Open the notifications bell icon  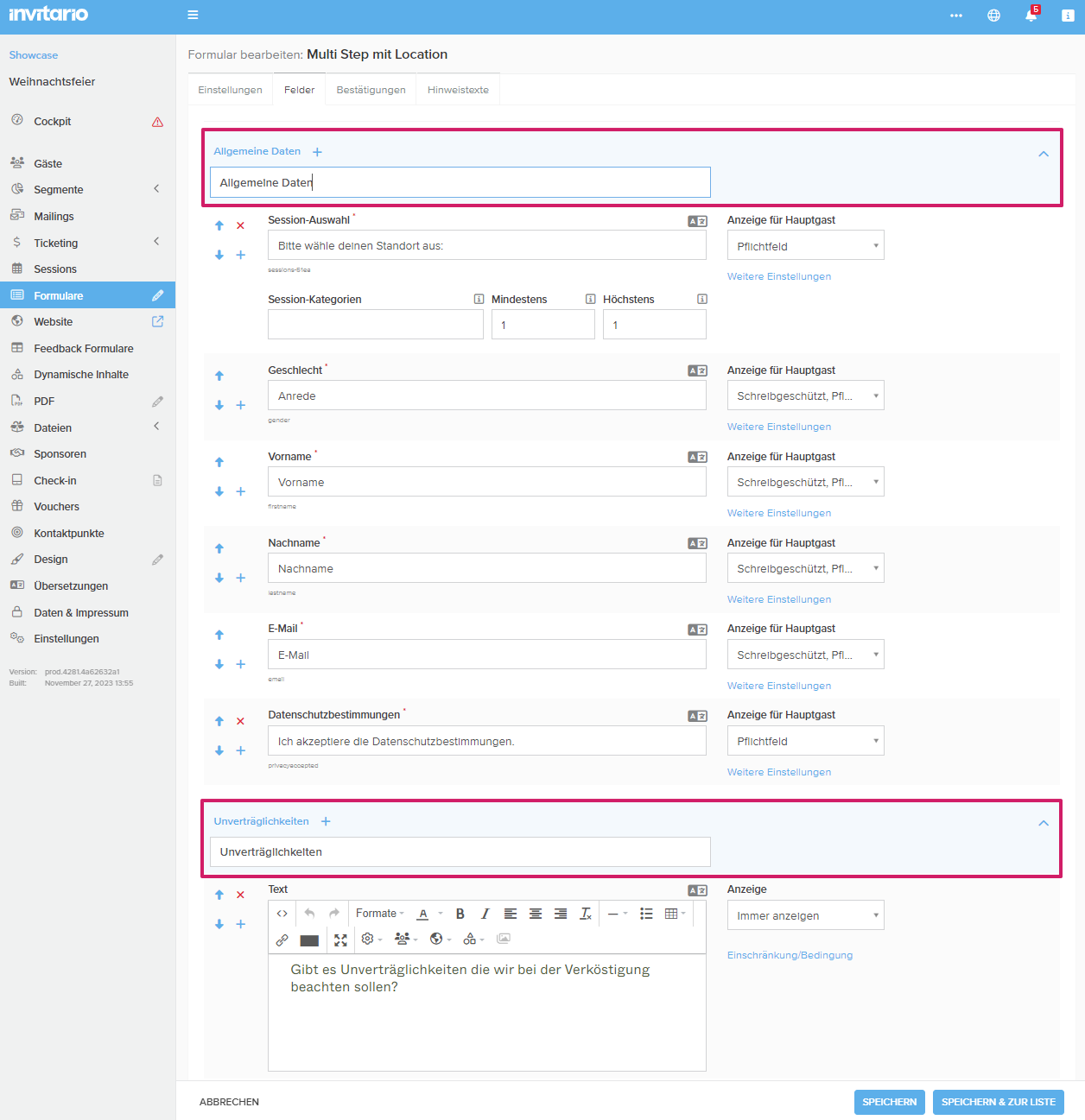point(1031,16)
